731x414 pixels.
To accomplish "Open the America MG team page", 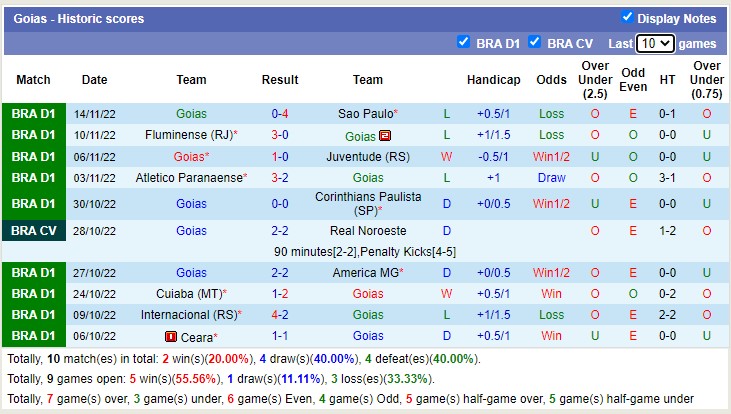I will [364, 272].
